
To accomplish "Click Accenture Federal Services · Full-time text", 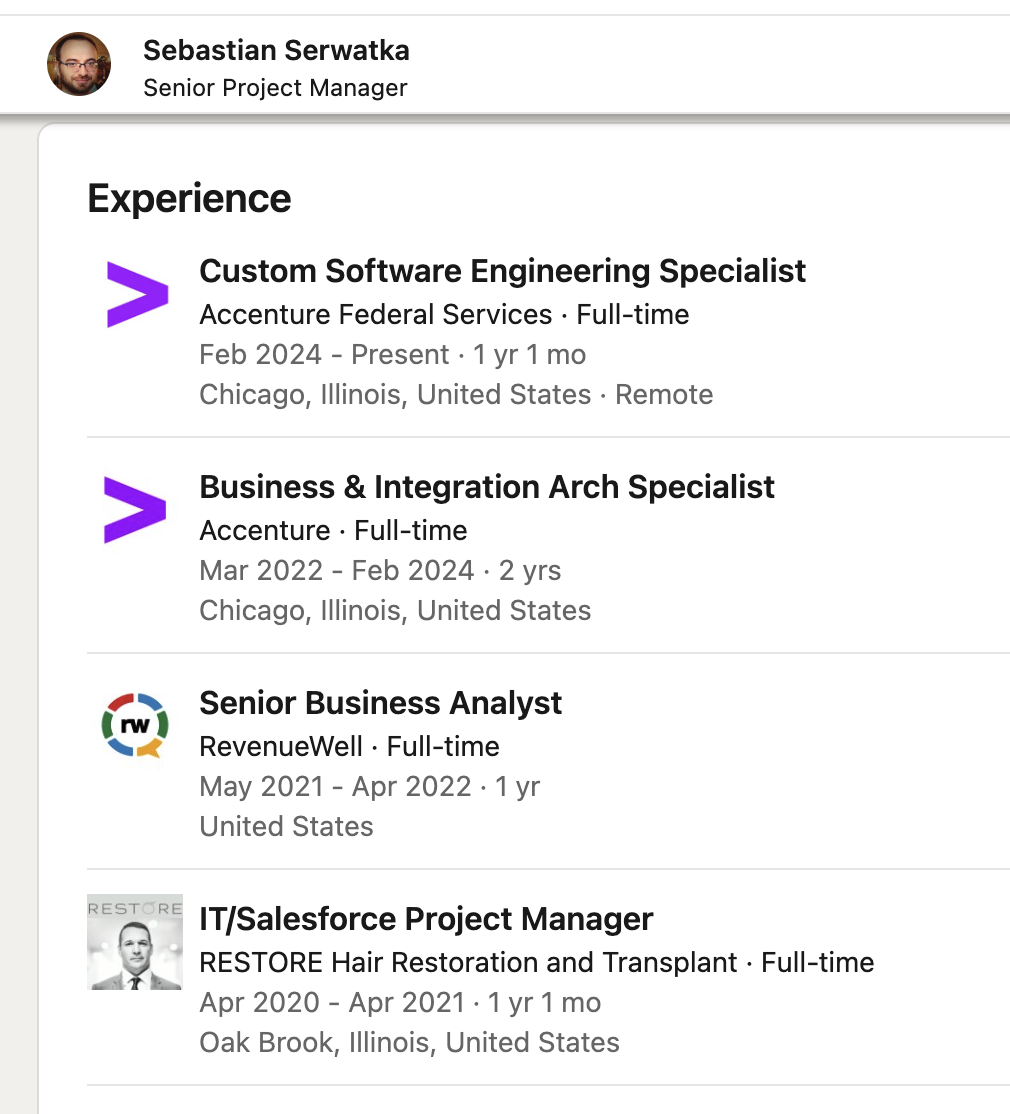I will (x=444, y=315).
